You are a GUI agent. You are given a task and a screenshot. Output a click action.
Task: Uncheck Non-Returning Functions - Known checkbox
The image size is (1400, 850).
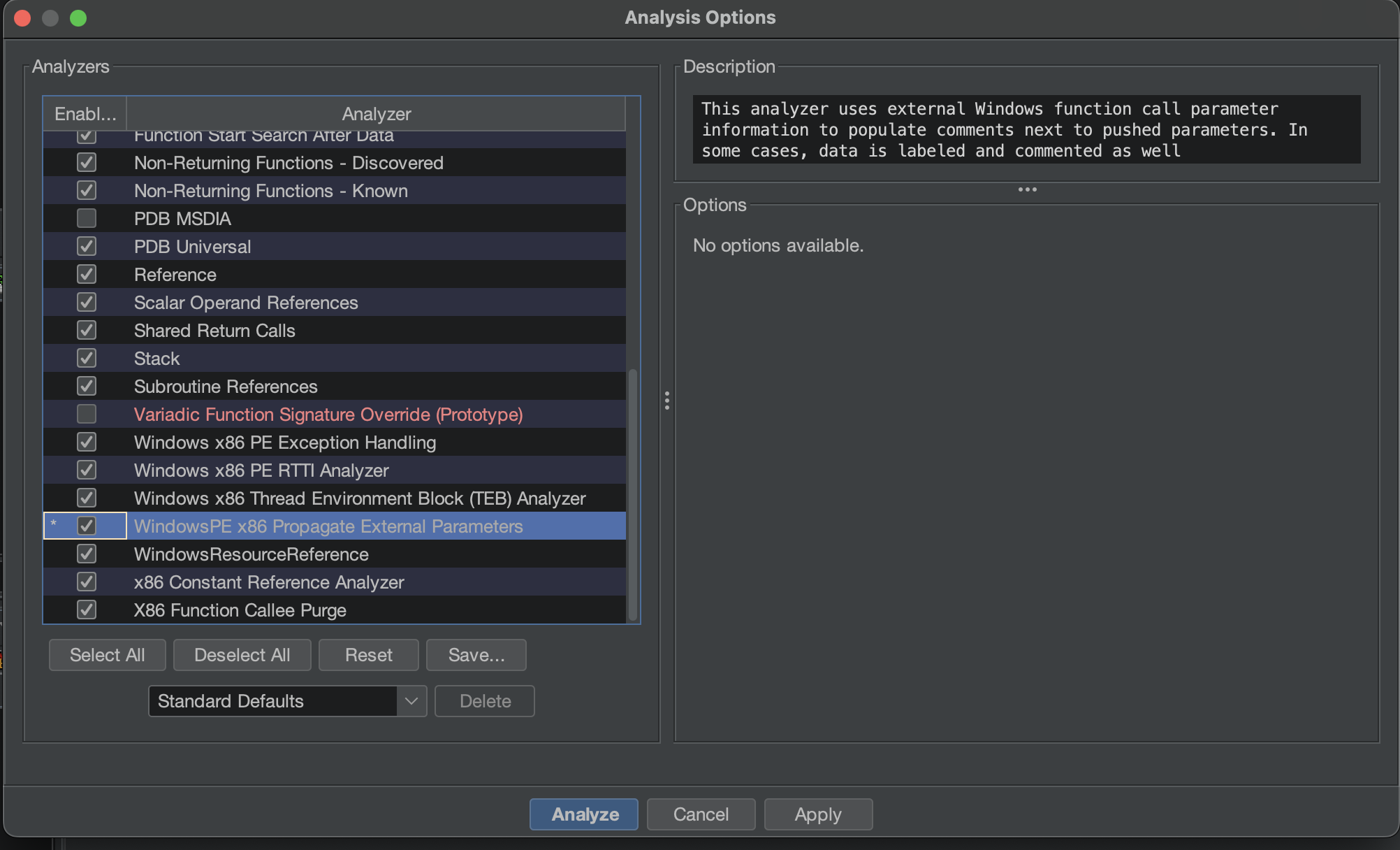(x=87, y=191)
